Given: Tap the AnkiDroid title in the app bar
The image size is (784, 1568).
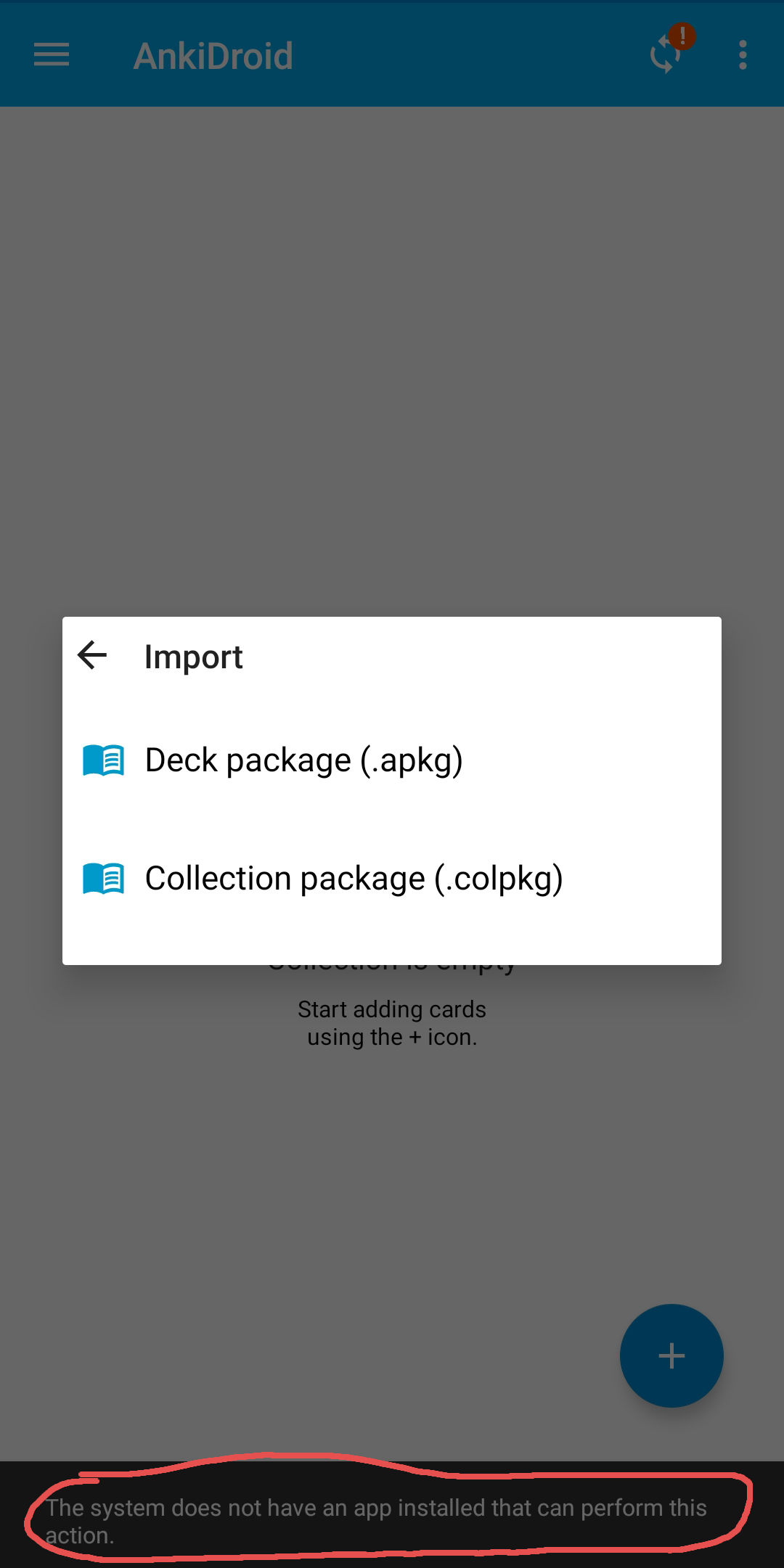Looking at the screenshot, I should (213, 55).
